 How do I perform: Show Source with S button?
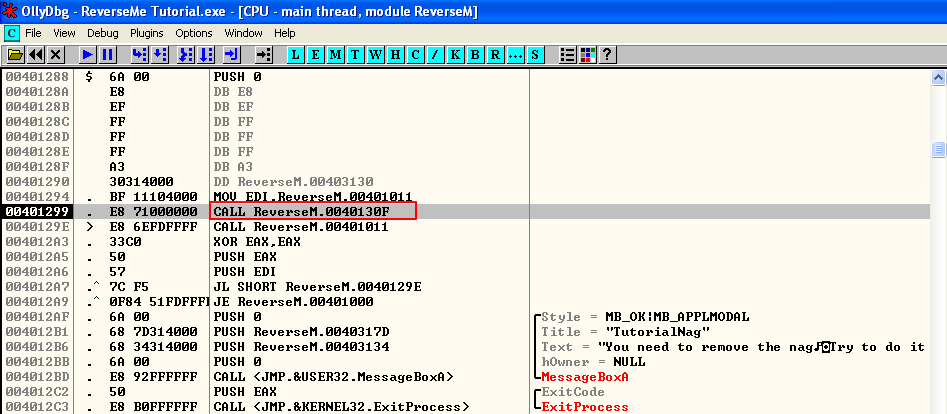[x=534, y=55]
